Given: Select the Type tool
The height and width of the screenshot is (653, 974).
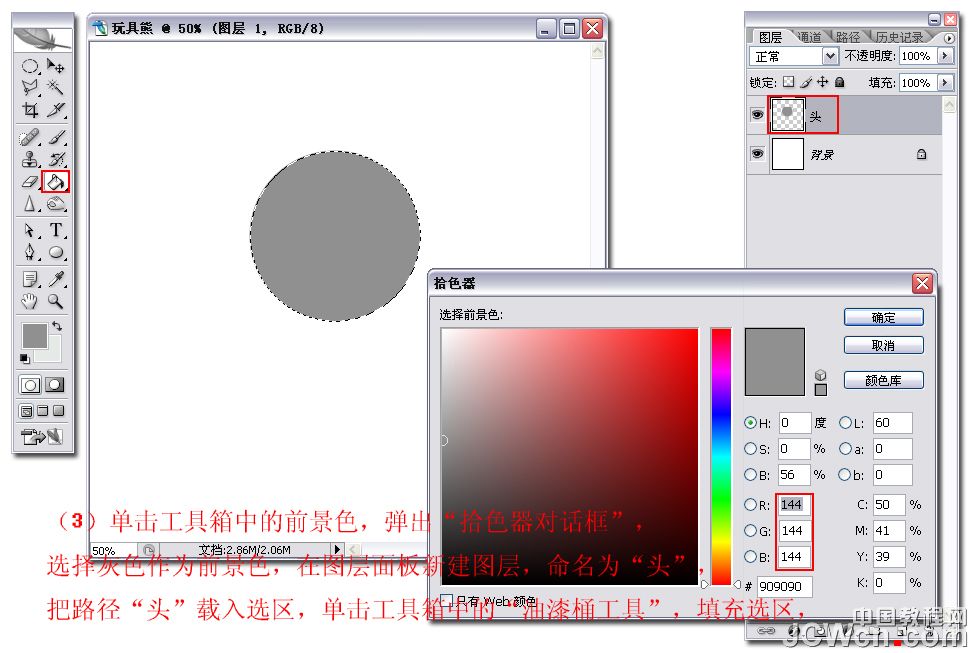Looking at the screenshot, I should (56, 231).
